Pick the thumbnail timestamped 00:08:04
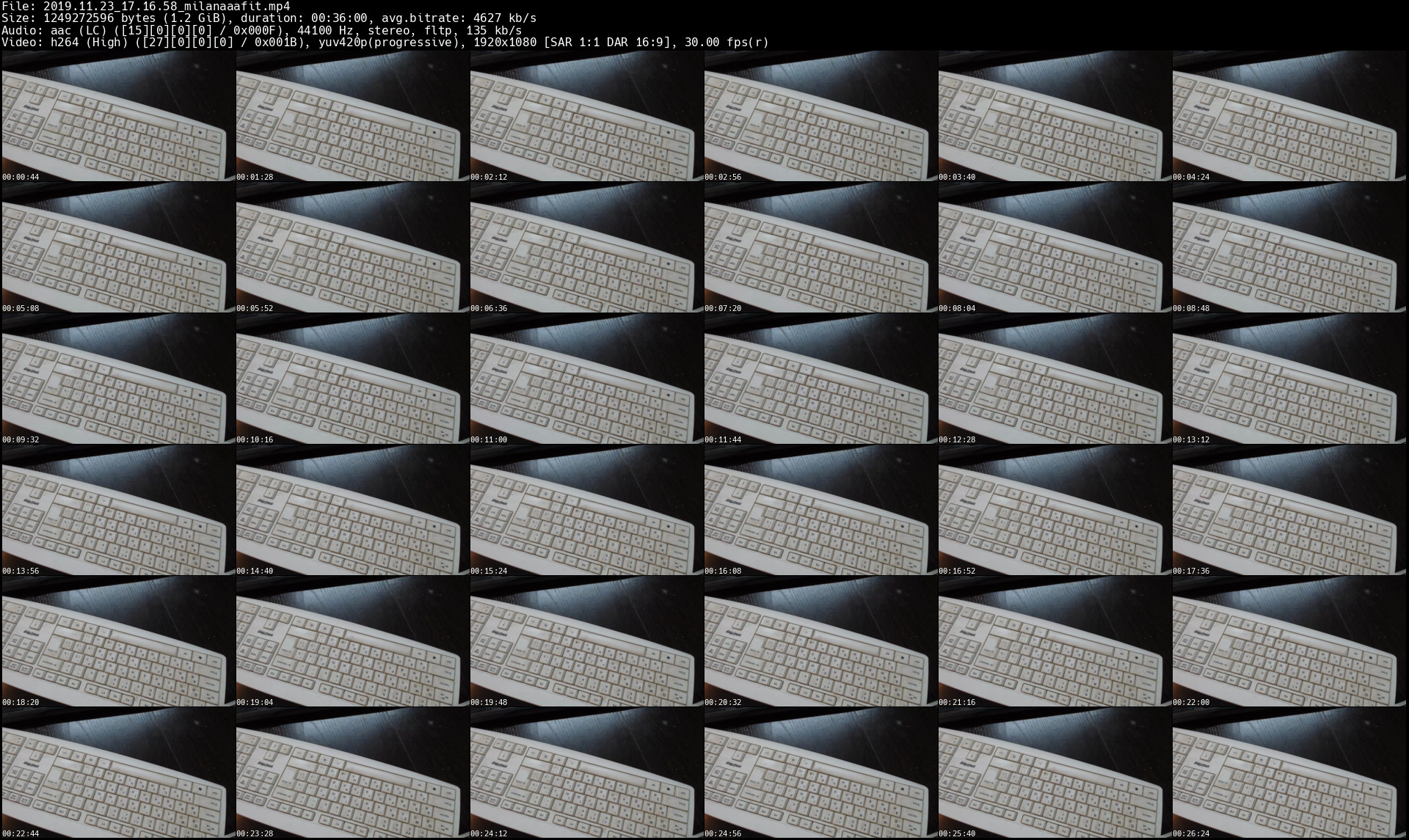Image resolution: width=1409 pixels, height=840 pixels. click(x=1055, y=247)
